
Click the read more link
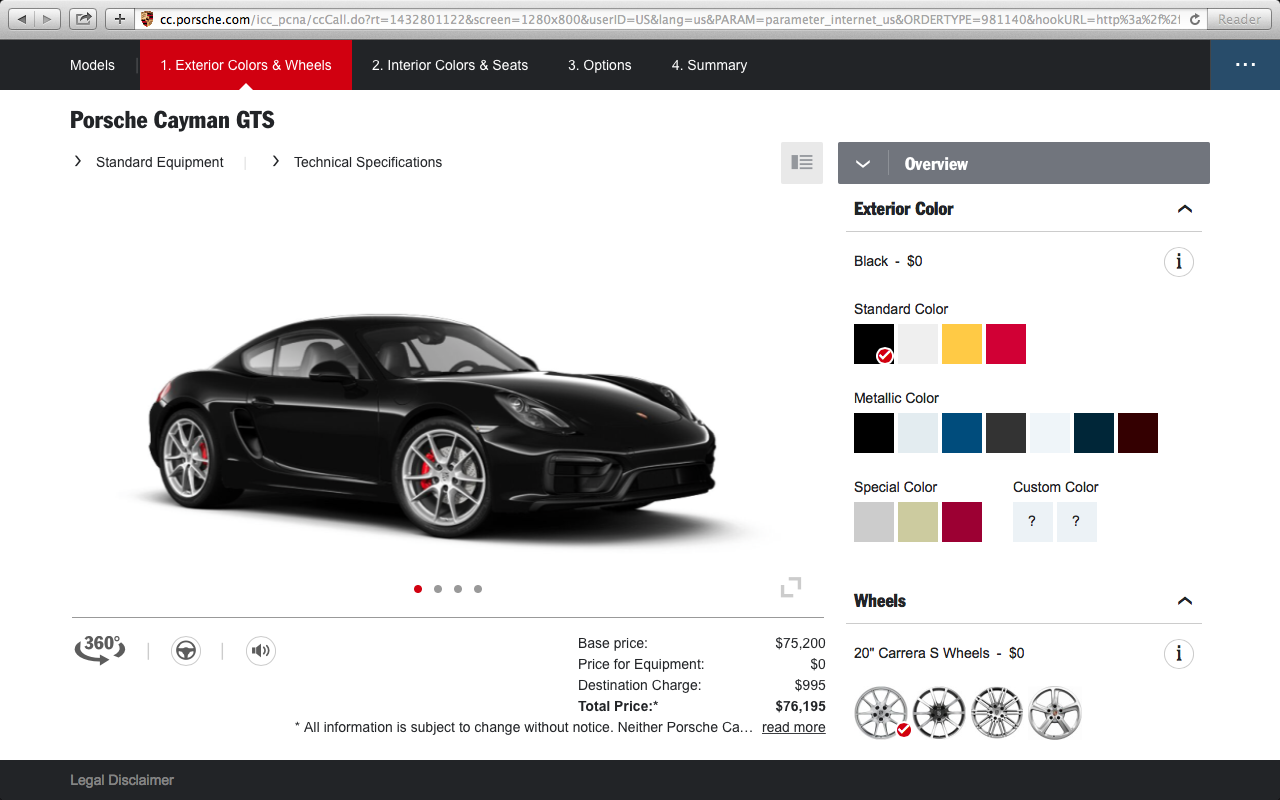(x=794, y=727)
